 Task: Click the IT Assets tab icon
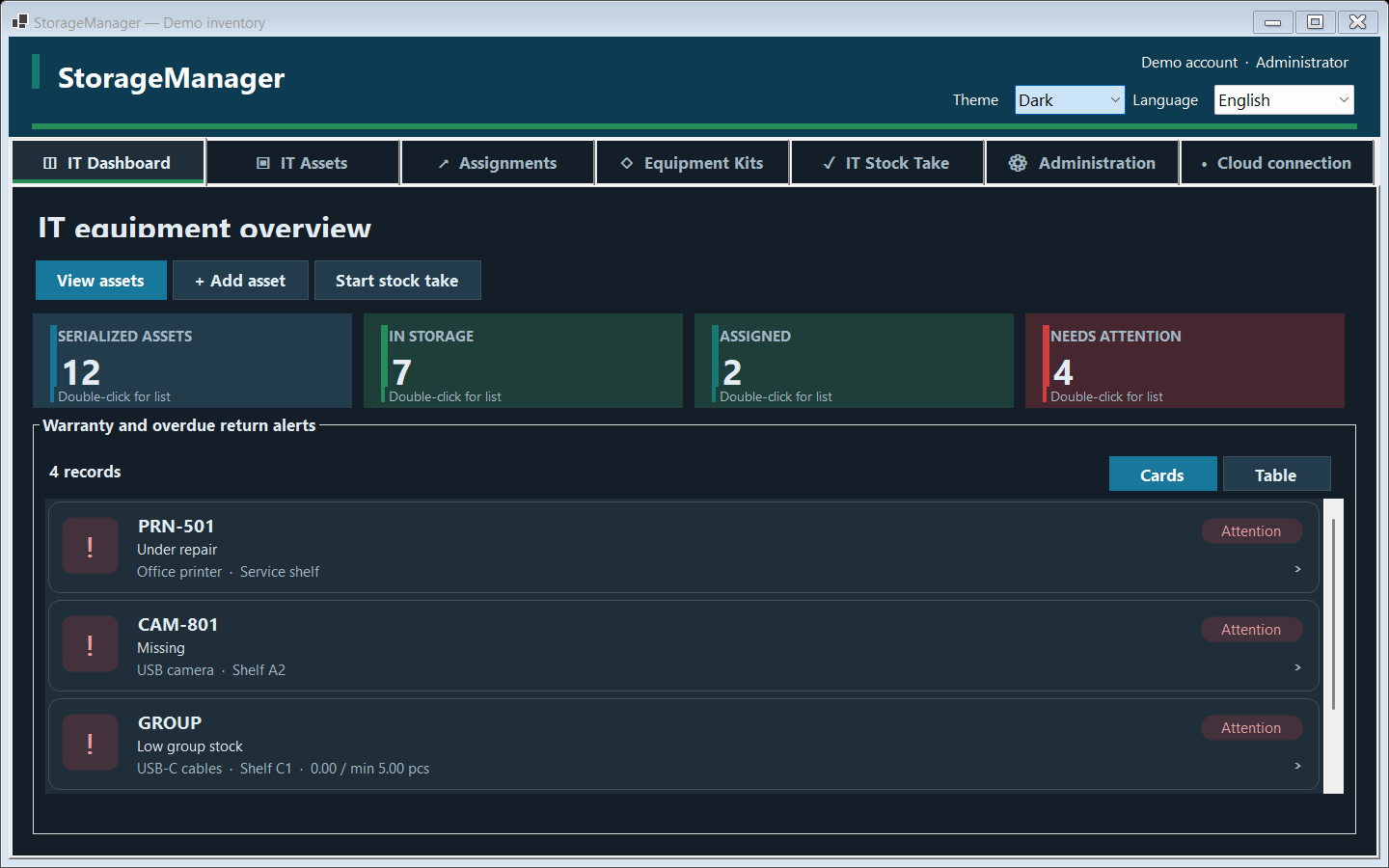(263, 163)
